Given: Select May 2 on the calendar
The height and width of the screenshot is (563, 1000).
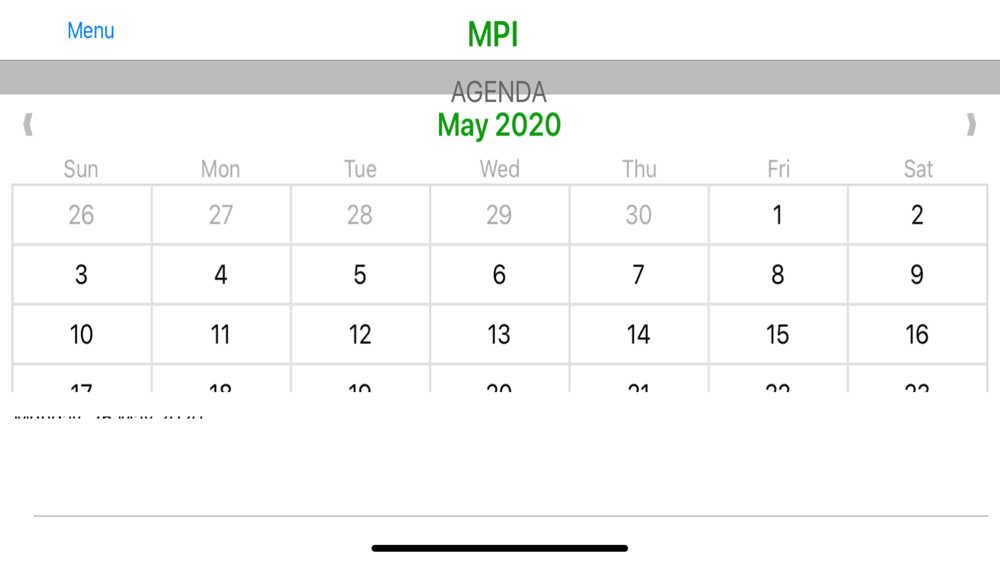Looking at the screenshot, I should [x=917, y=215].
